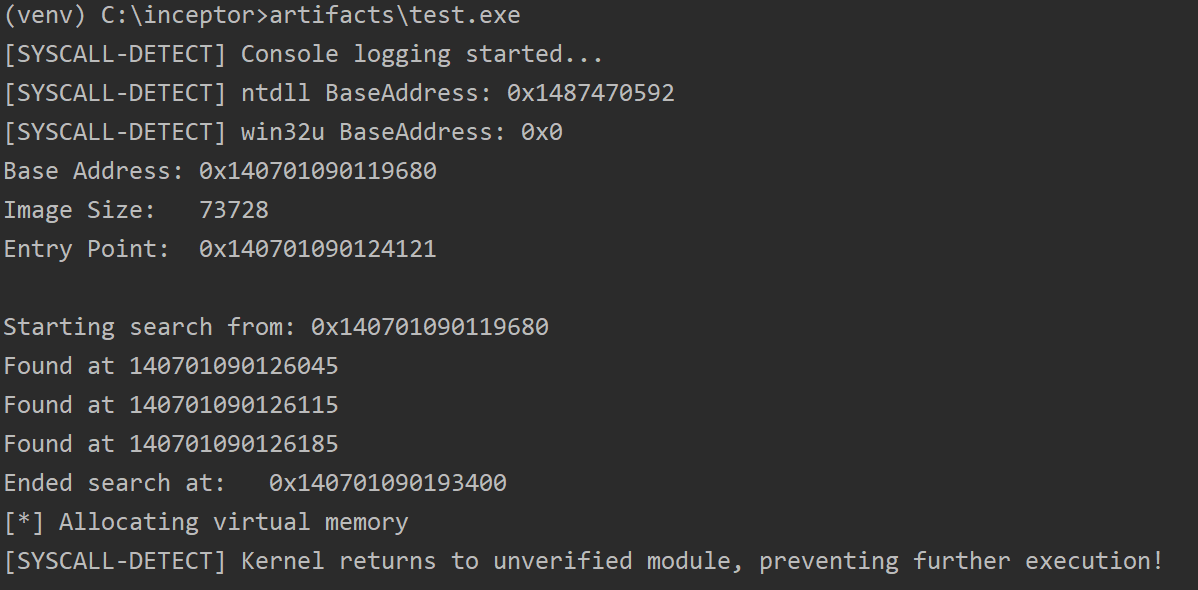This screenshot has height=590, width=1198.
Task: Click the [*] marker before Allocating
Action: point(24,523)
